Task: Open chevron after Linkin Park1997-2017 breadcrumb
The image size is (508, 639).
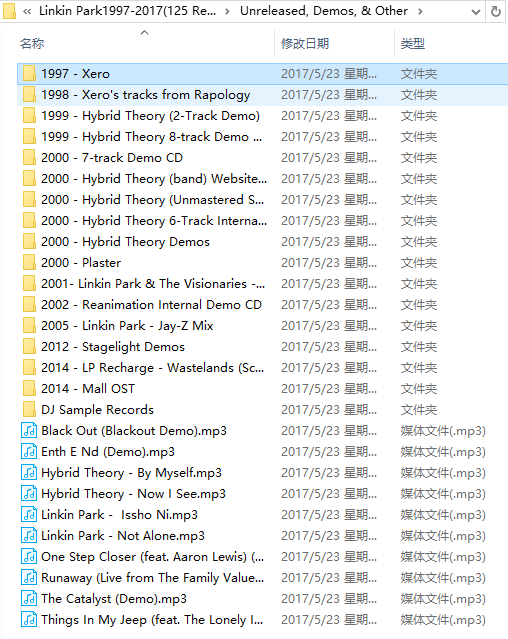Action: 227,11
